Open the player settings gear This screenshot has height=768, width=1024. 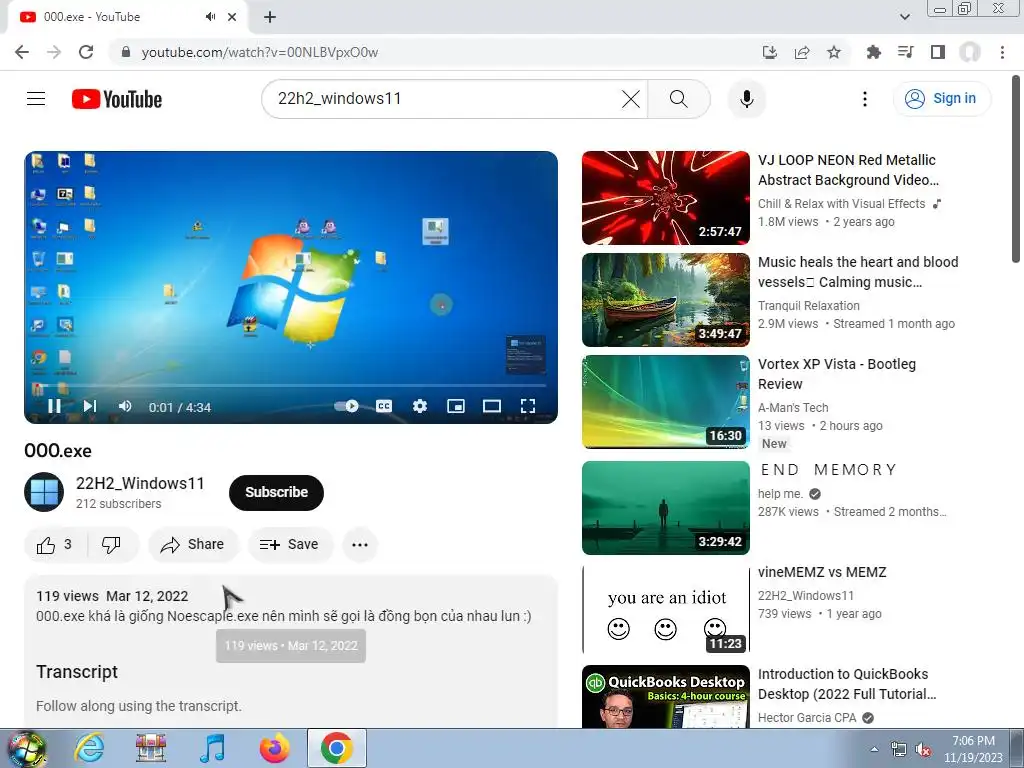[420, 406]
